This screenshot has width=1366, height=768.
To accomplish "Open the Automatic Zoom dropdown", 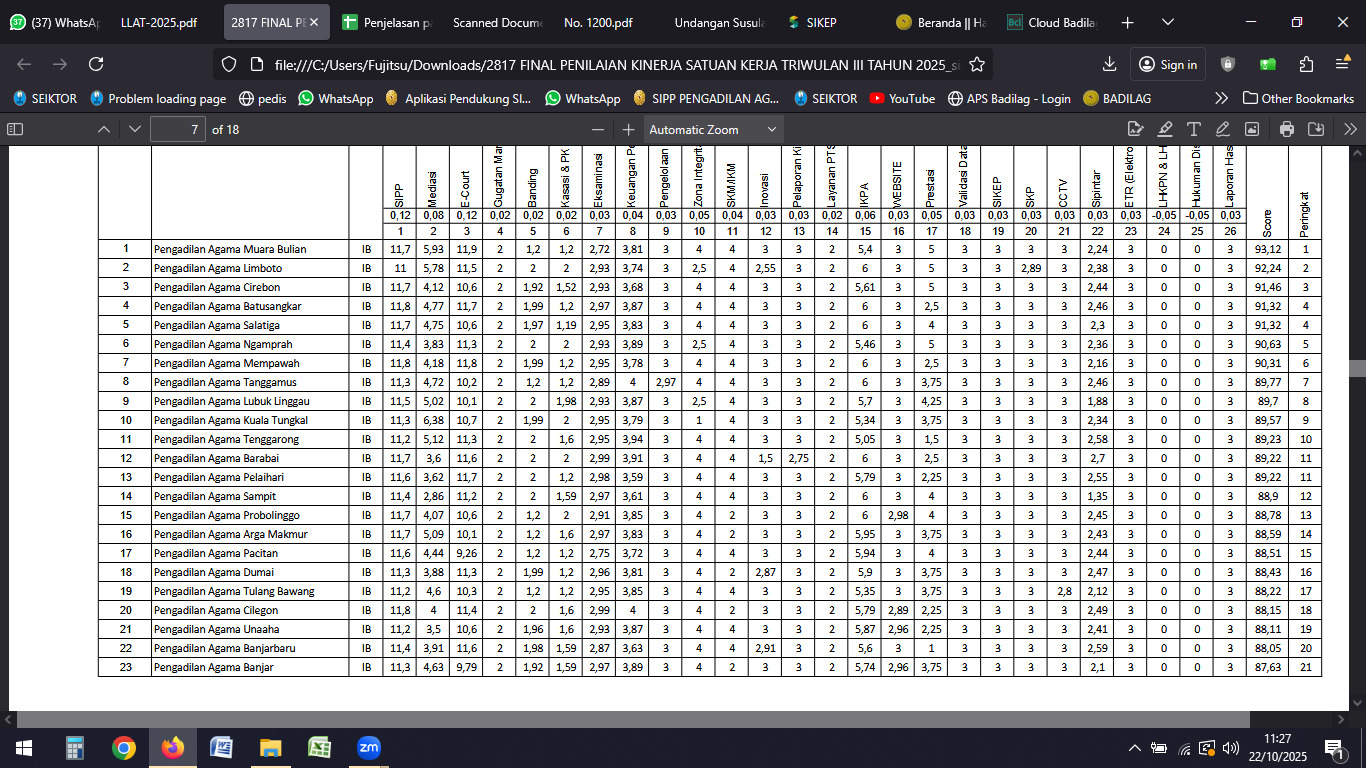I will (713, 129).
